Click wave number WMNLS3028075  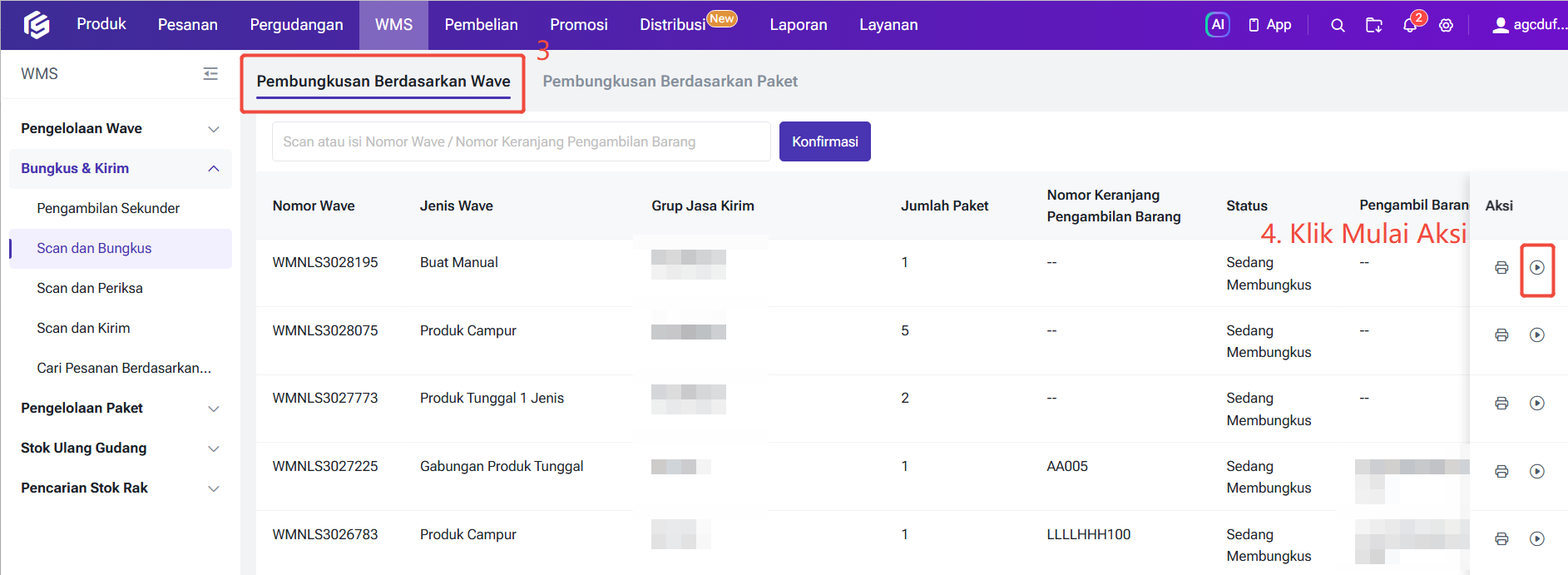pos(325,331)
